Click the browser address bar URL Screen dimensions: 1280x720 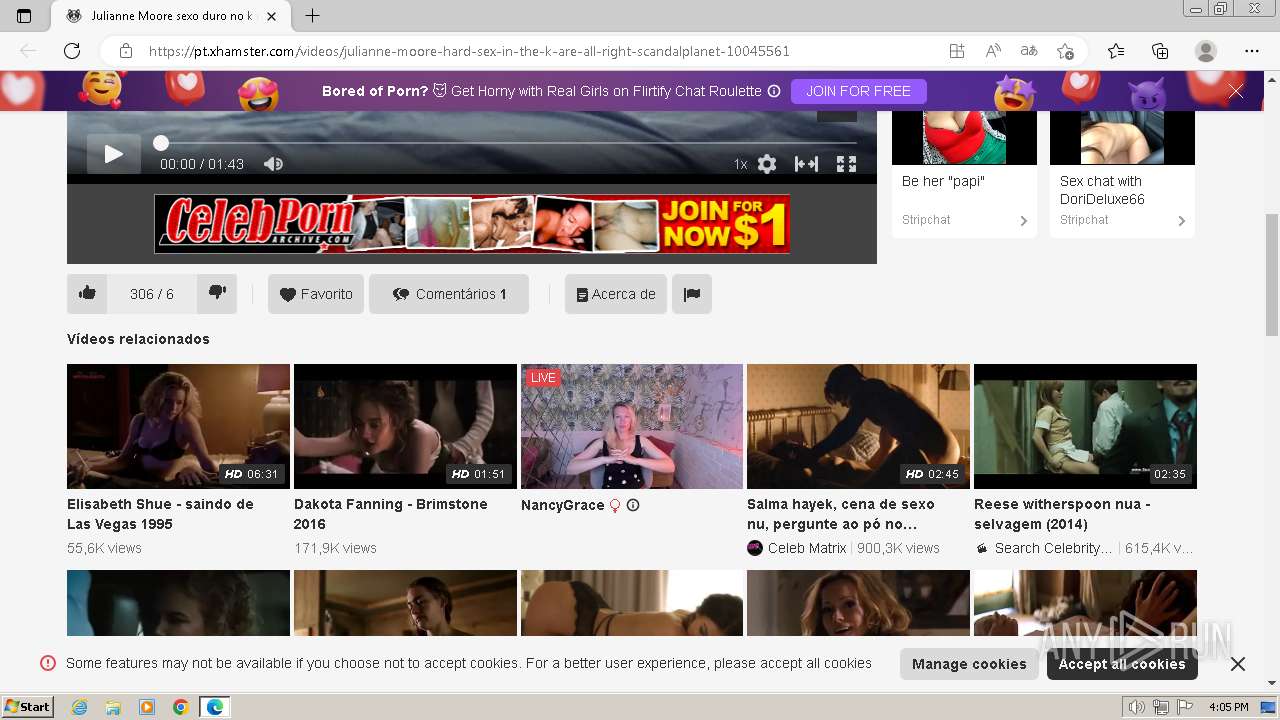pyautogui.click(x=469, y=51)
